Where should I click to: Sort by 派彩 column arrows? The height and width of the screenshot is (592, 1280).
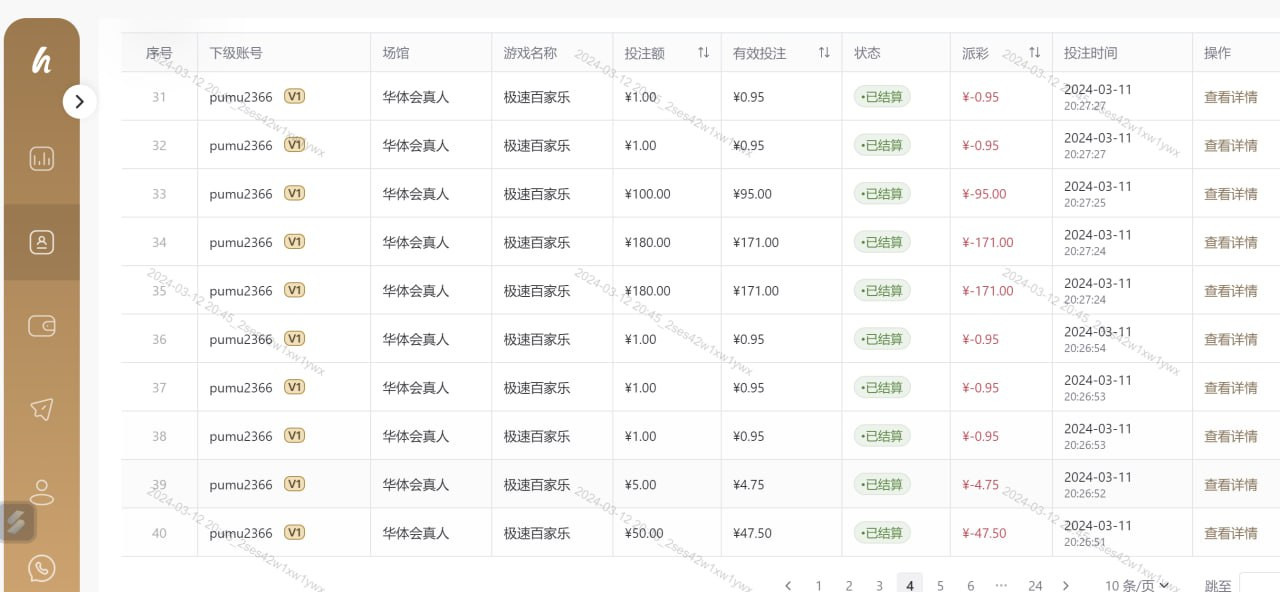pos(1034,53)
